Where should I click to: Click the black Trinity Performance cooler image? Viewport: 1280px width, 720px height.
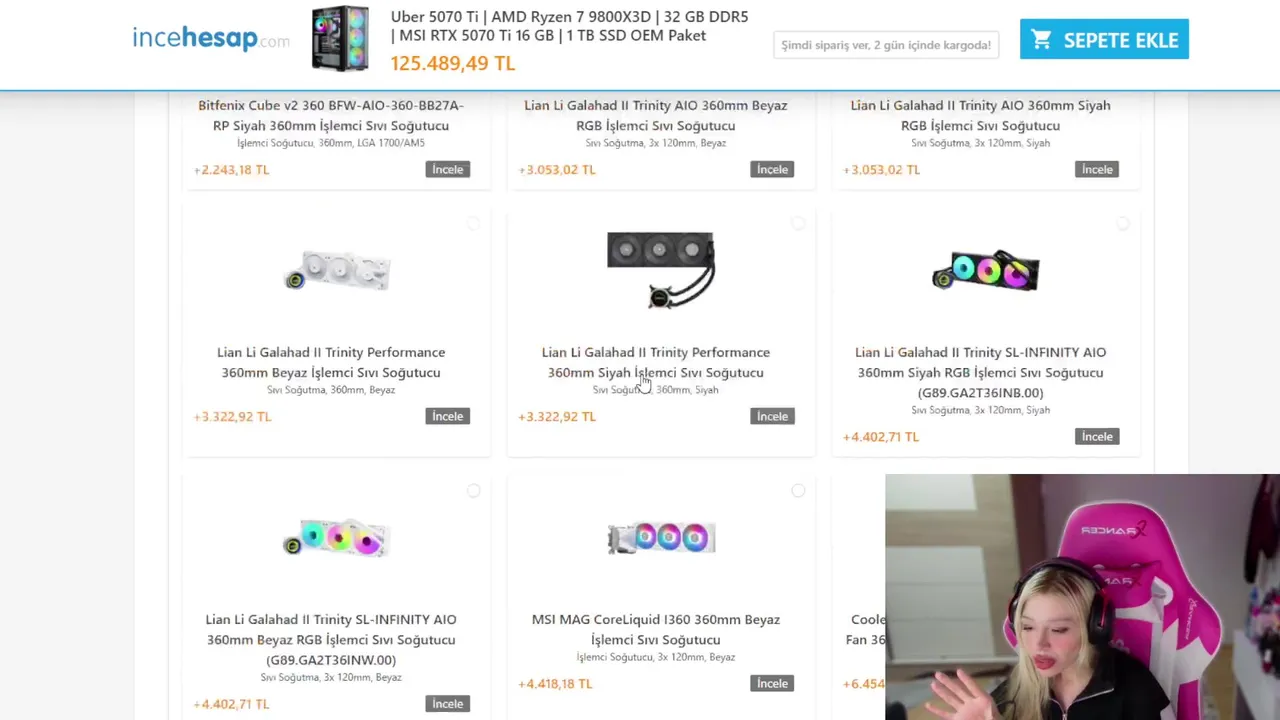point(661,270)
